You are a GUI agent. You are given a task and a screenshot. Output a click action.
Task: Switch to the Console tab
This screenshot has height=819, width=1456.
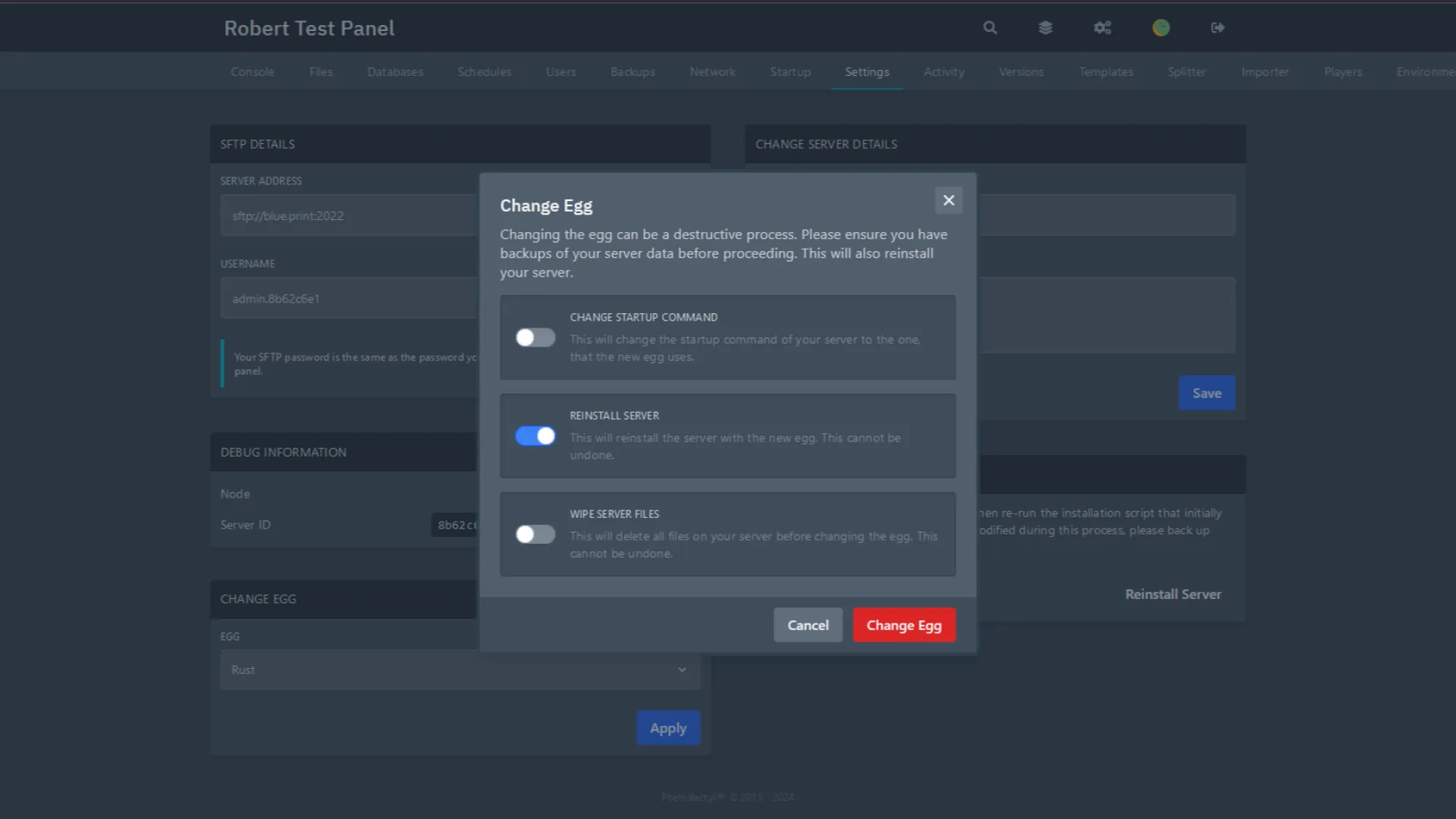click(x=253, y=72)
